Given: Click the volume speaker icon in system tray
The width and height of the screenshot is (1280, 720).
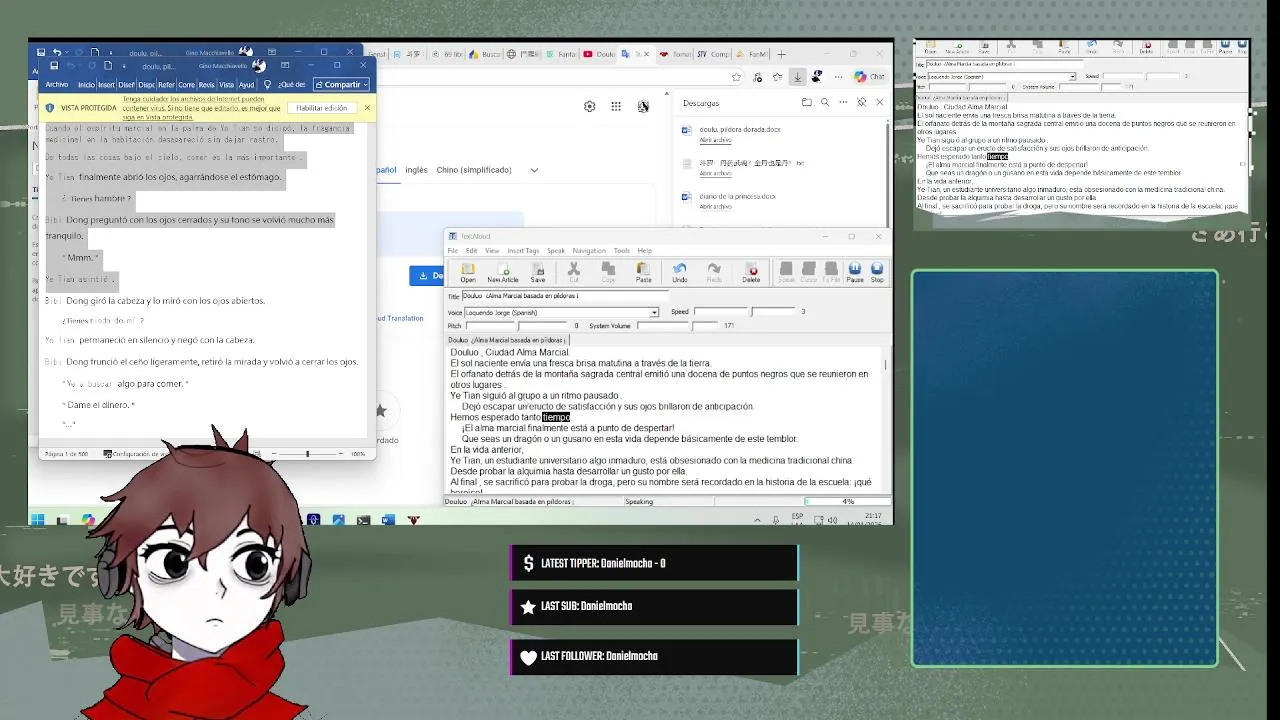Looking at the screenshot, I should pos(831,520).
